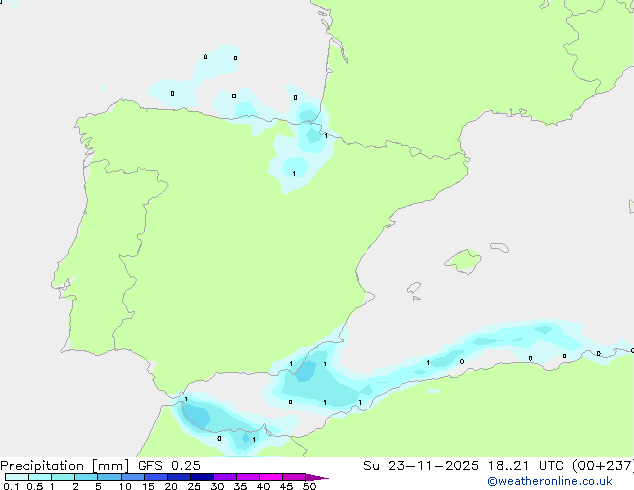The width and height of the screenshot is (634, 490).
Task: Select Mallorca island on the map
Action: coord(463,261)
